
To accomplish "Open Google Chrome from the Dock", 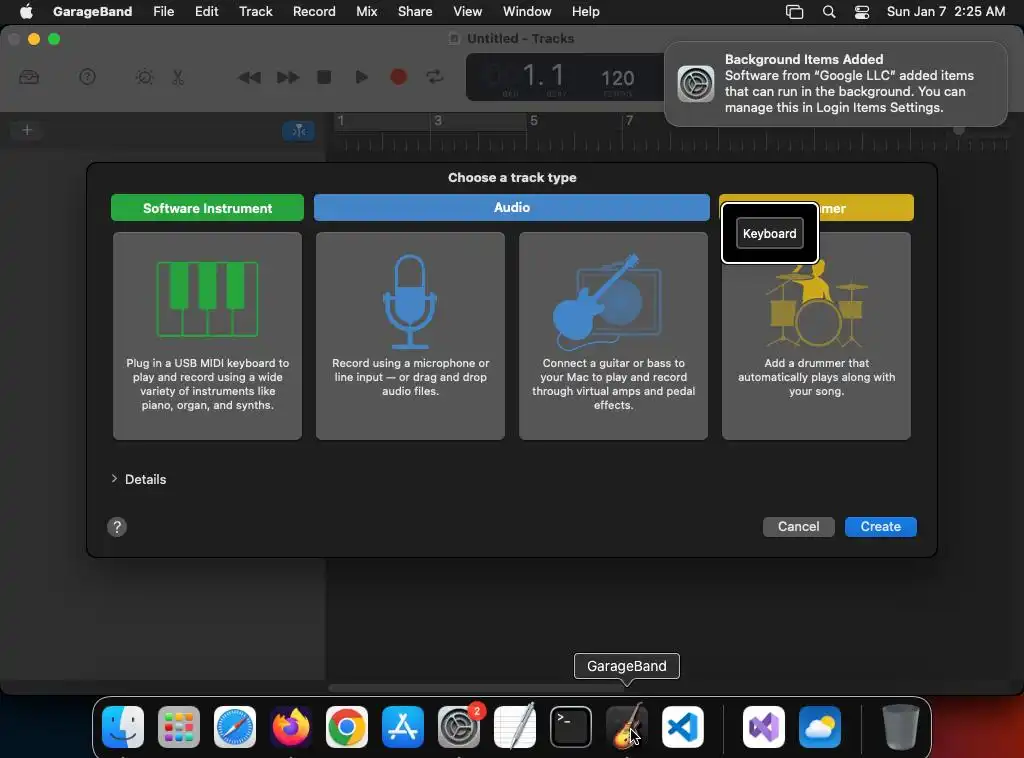I will coord(347,727).
